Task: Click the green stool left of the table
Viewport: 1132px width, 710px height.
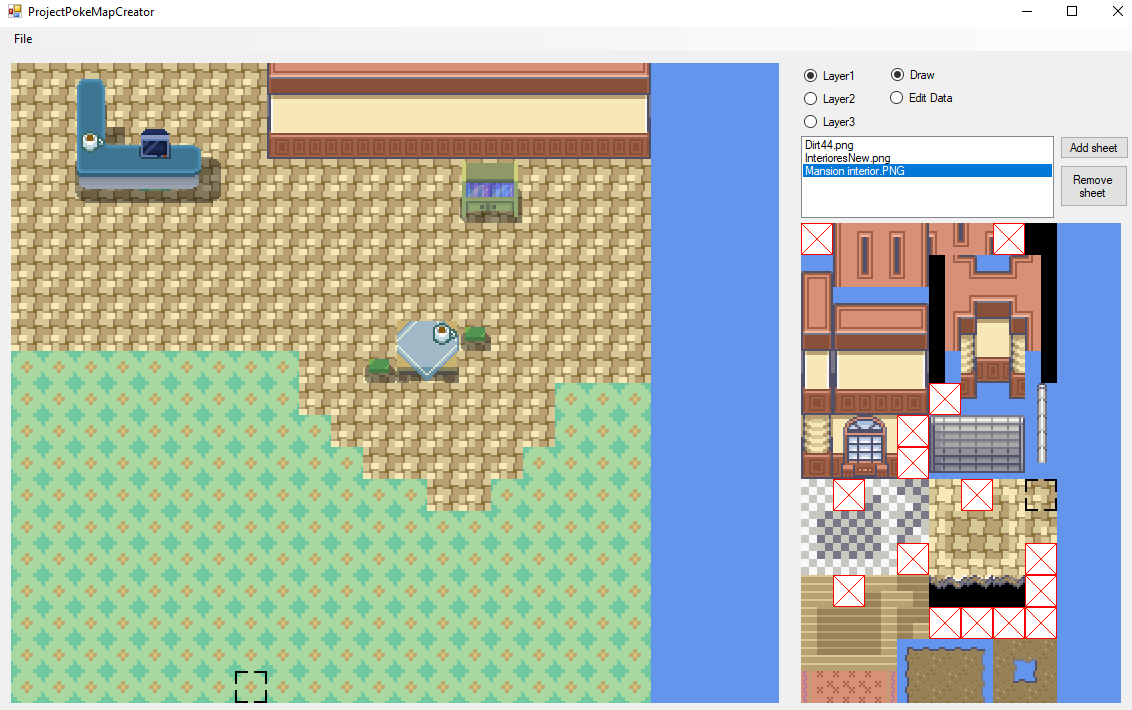Action: click(x=380, y=366)
